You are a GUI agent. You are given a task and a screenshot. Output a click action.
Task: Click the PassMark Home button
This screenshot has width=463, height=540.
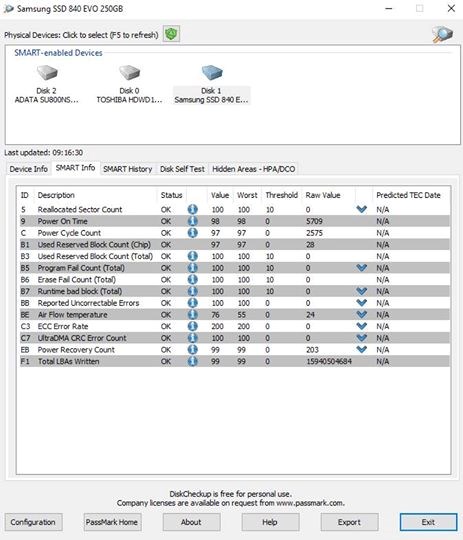tap(112, 522)
